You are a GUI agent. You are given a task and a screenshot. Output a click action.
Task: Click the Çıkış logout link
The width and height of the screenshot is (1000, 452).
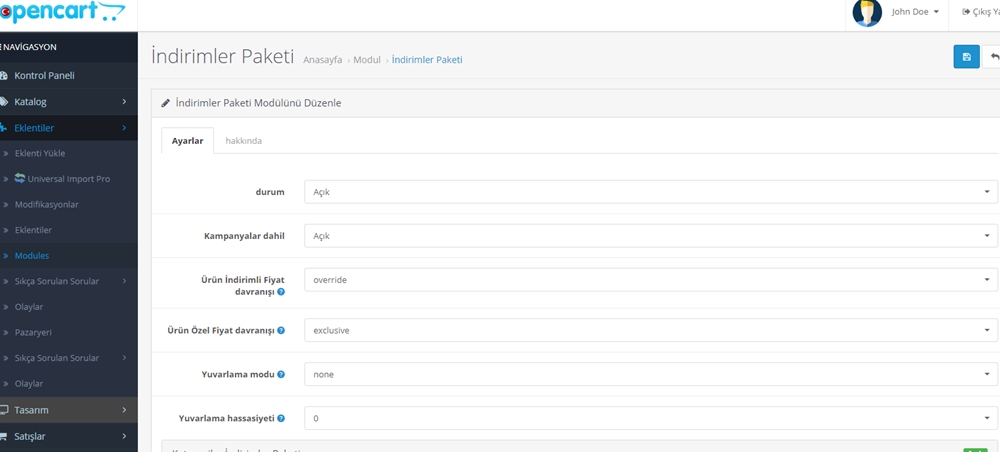point(981,12)
